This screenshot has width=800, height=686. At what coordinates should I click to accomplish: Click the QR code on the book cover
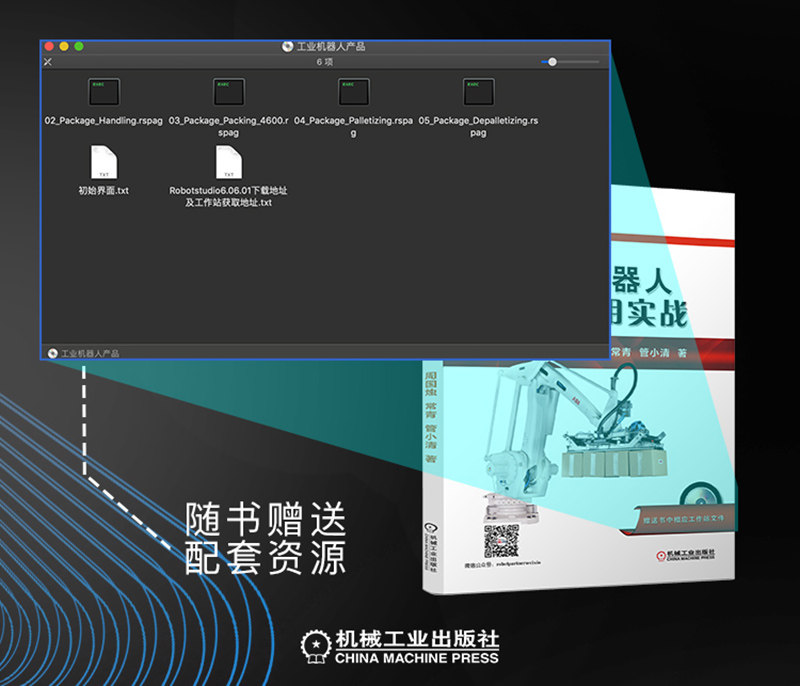pyautogui.click(x=502, y=541)
